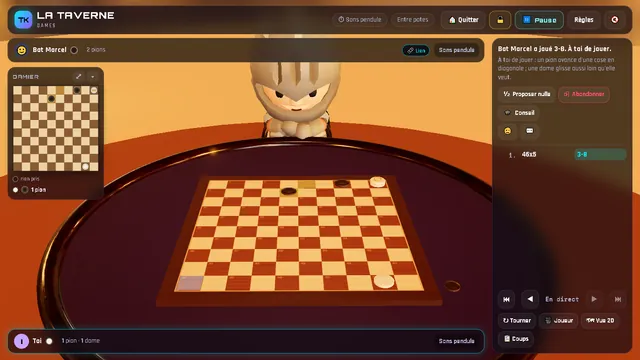
Task: Switch to Joueur view
Action: 559,320
